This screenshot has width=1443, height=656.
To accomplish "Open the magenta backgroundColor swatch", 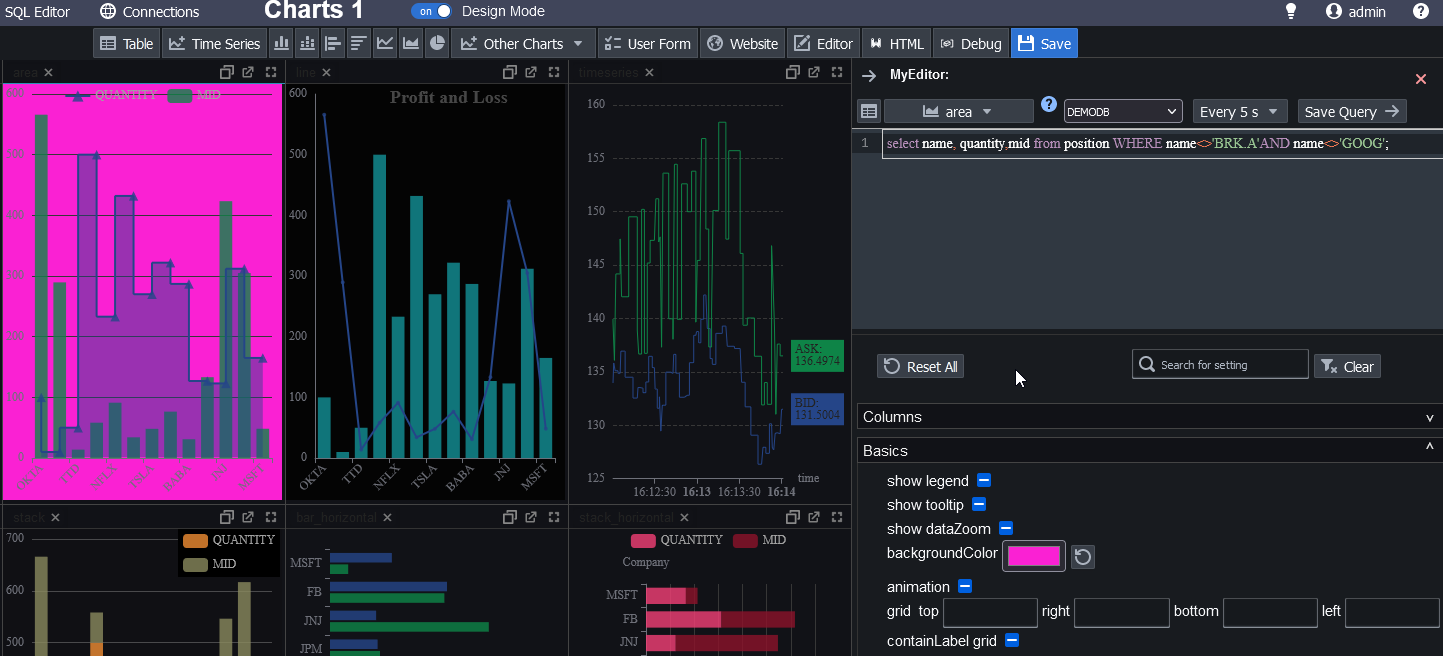I will coord(1034,556).
